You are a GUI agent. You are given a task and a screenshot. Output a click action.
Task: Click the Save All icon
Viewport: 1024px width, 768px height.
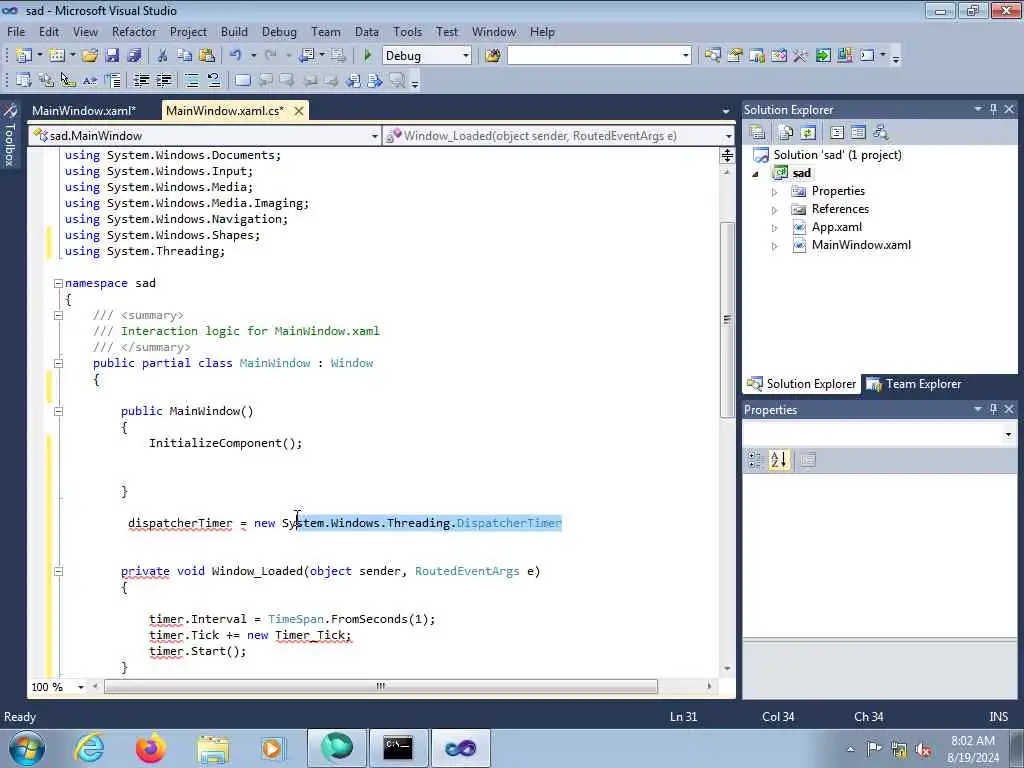pos(134,56)
